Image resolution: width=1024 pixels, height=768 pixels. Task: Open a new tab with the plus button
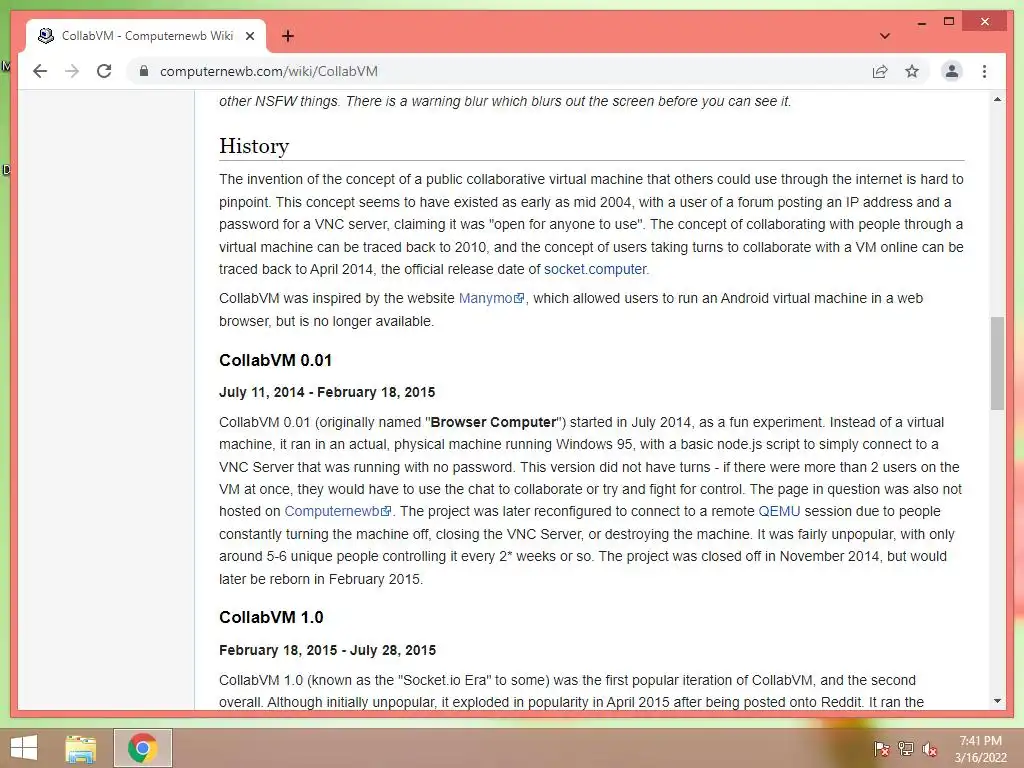click(287, 36)
